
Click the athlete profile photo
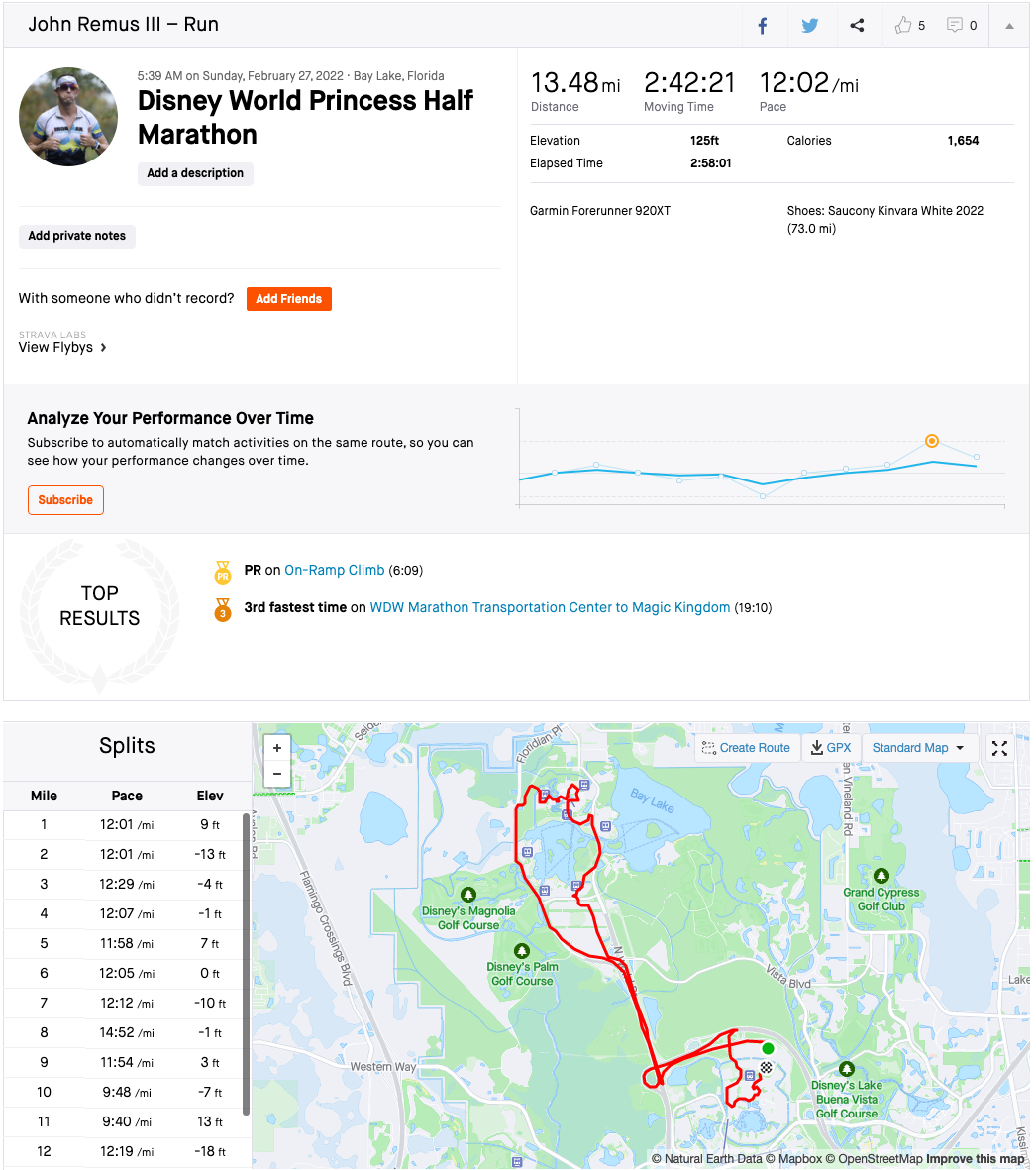68,117
